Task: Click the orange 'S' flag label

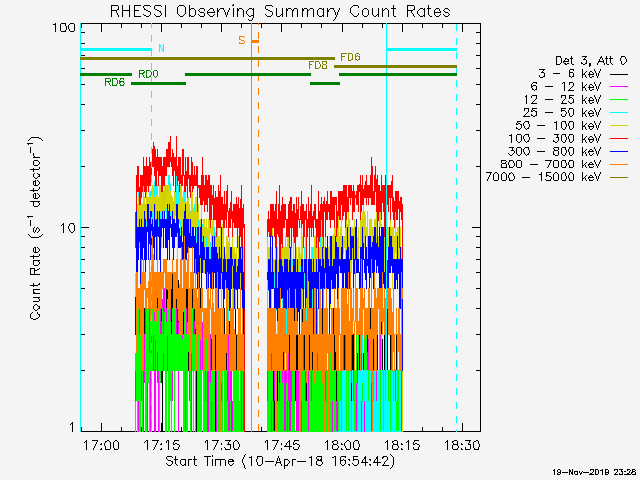Action: pos(242,40)
